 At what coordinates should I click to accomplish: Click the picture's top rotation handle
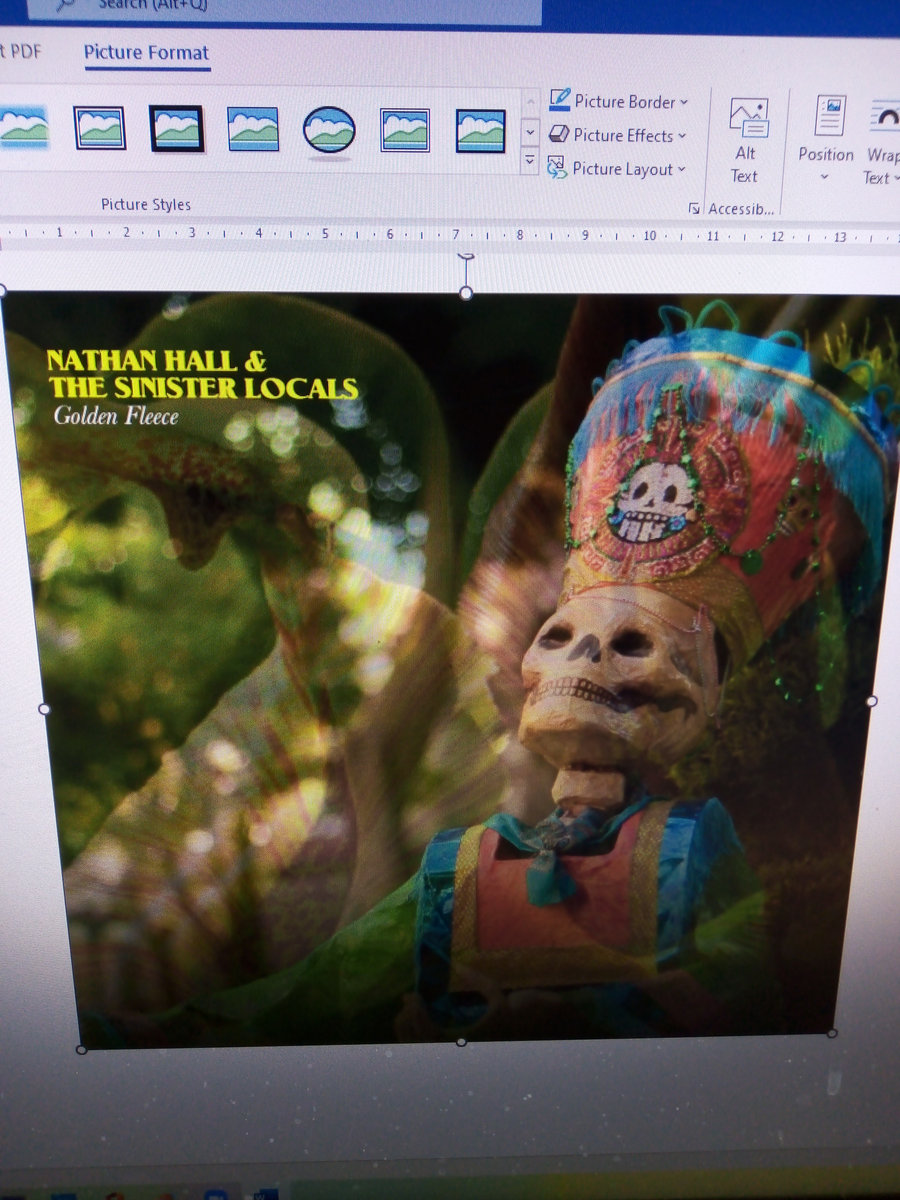pos(466,257)
